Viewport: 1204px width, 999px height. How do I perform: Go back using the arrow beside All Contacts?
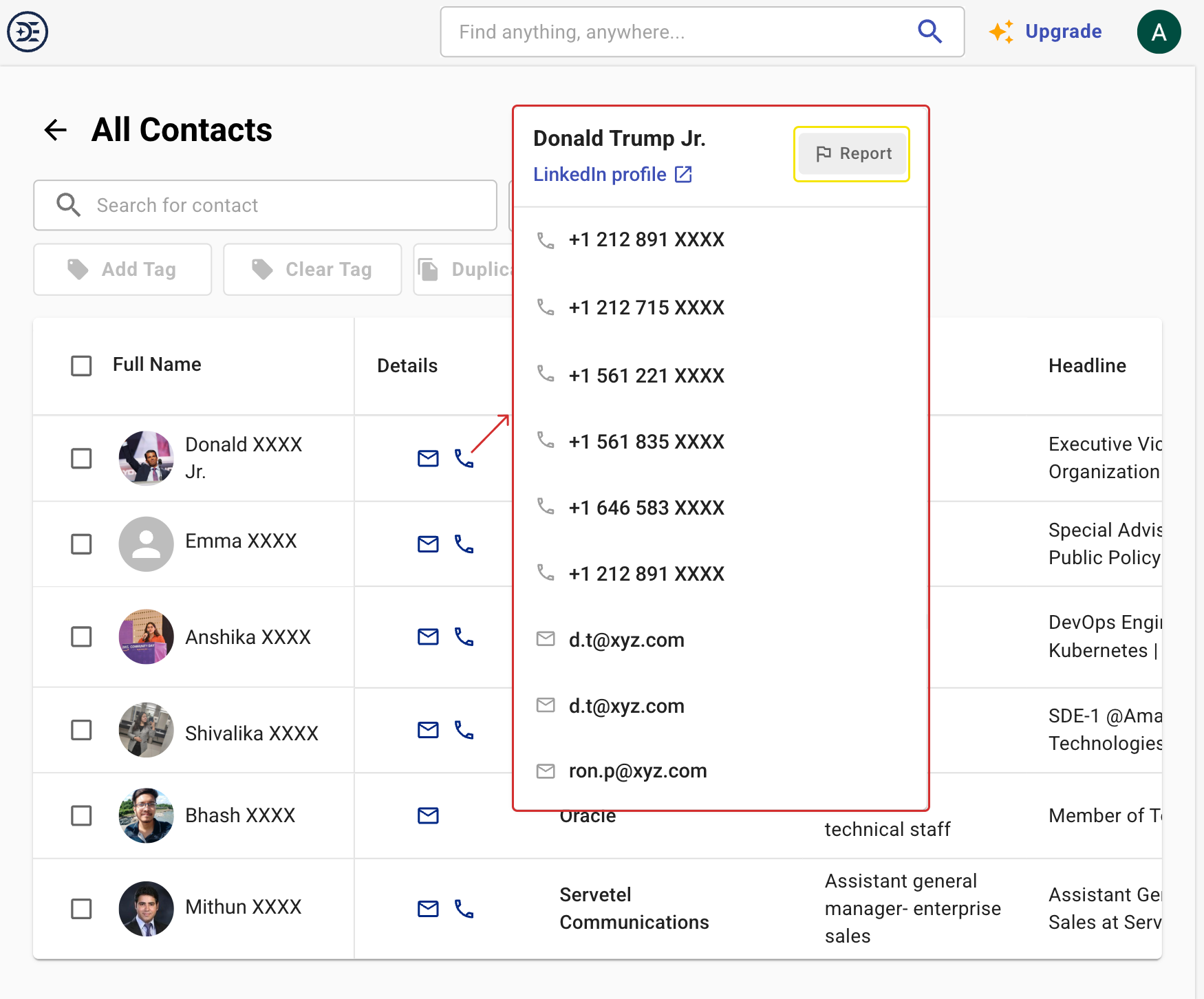(x=56, y=130)
